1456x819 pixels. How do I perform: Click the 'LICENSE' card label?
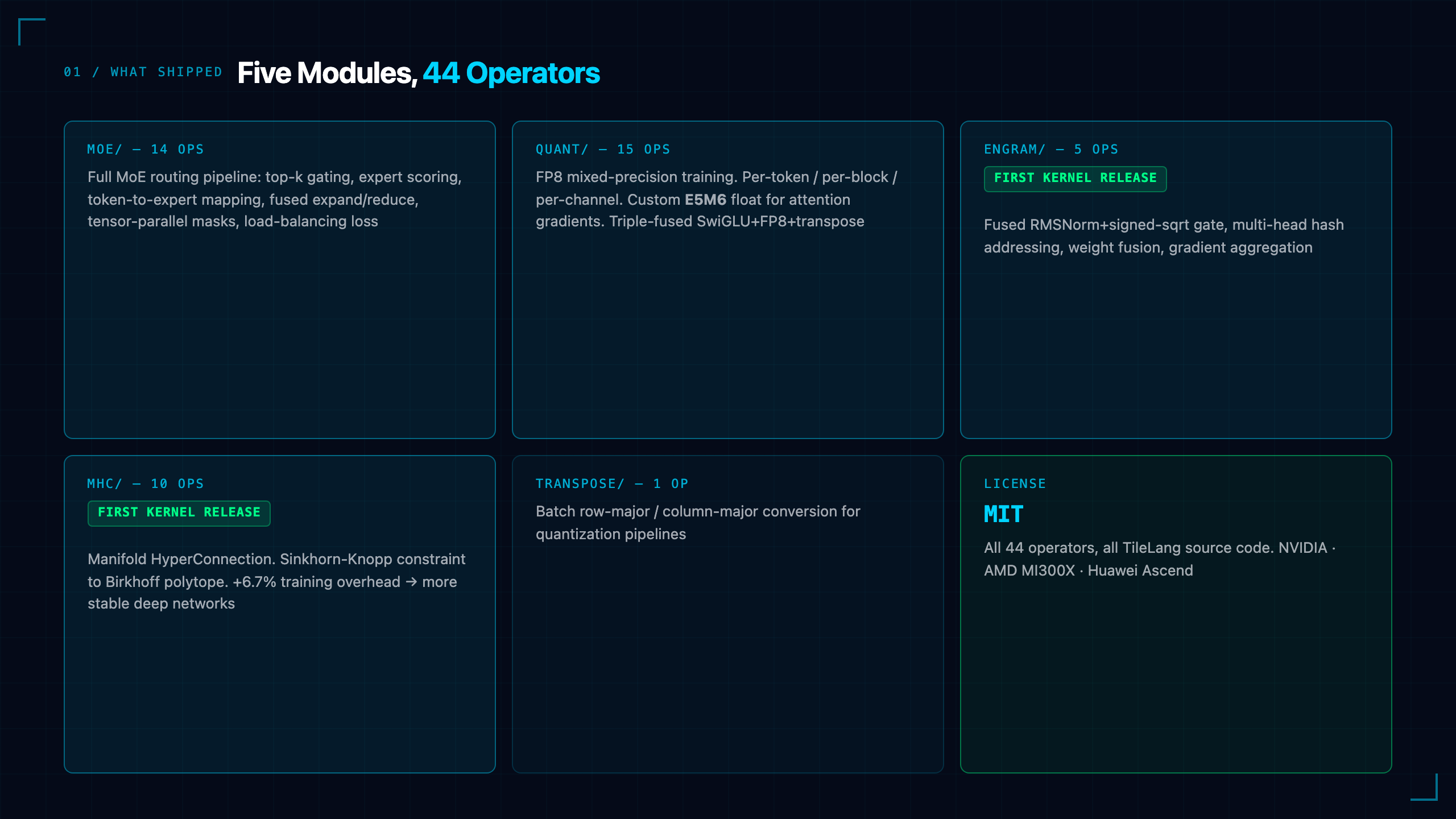1015,483
